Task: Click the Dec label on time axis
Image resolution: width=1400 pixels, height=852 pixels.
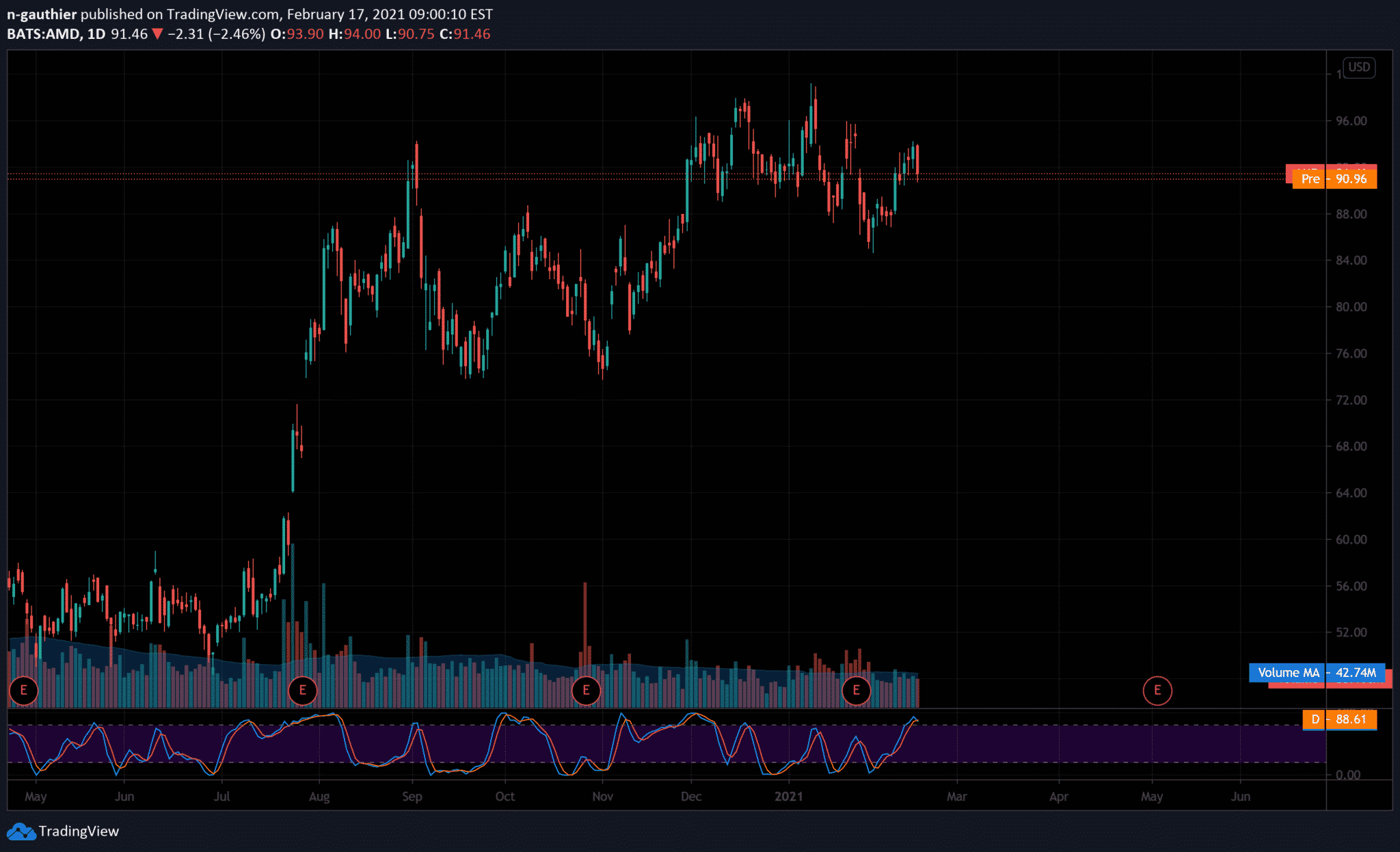Action: click(691, 797)
